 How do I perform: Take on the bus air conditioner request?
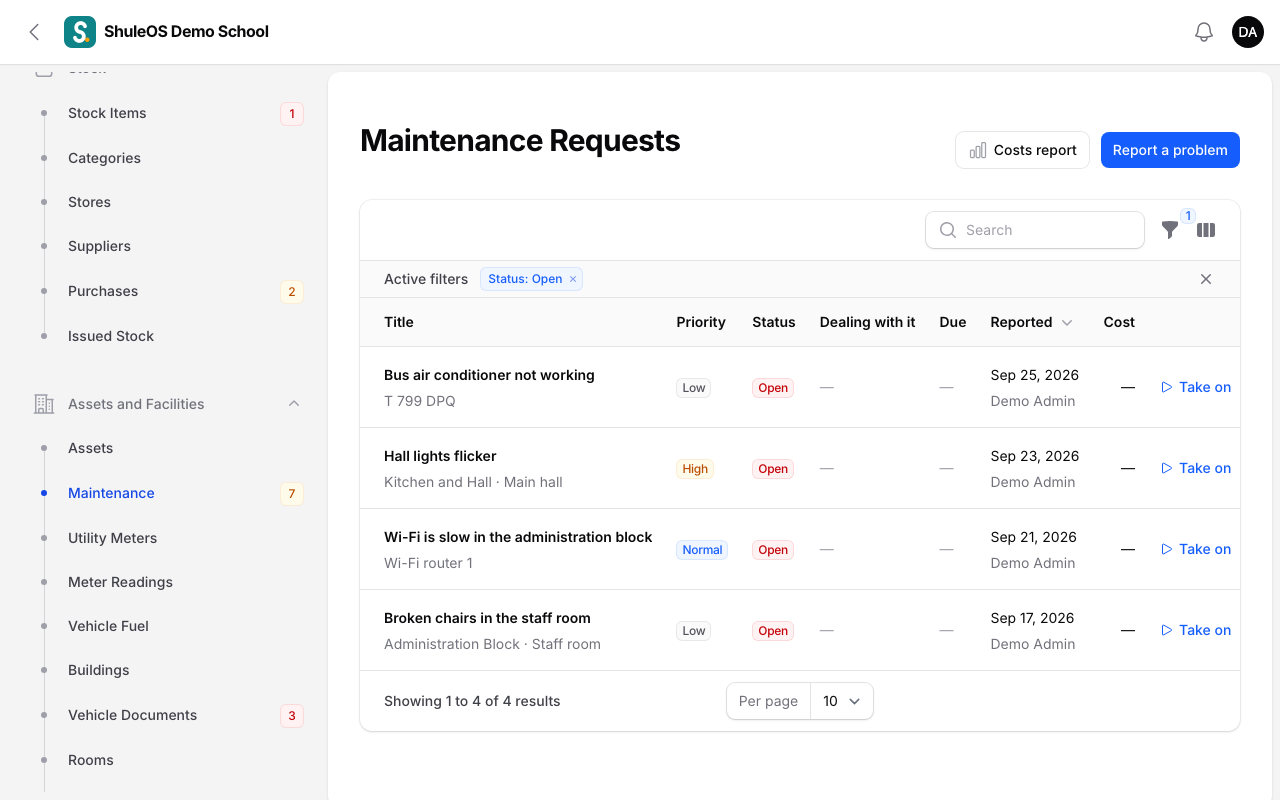coord(1196,387)
